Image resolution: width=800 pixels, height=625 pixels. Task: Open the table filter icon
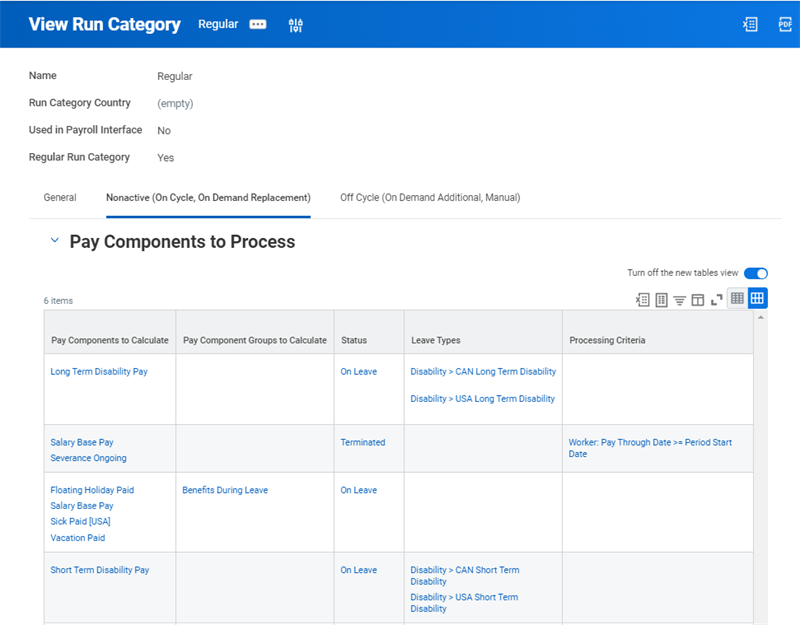point(679,300)
